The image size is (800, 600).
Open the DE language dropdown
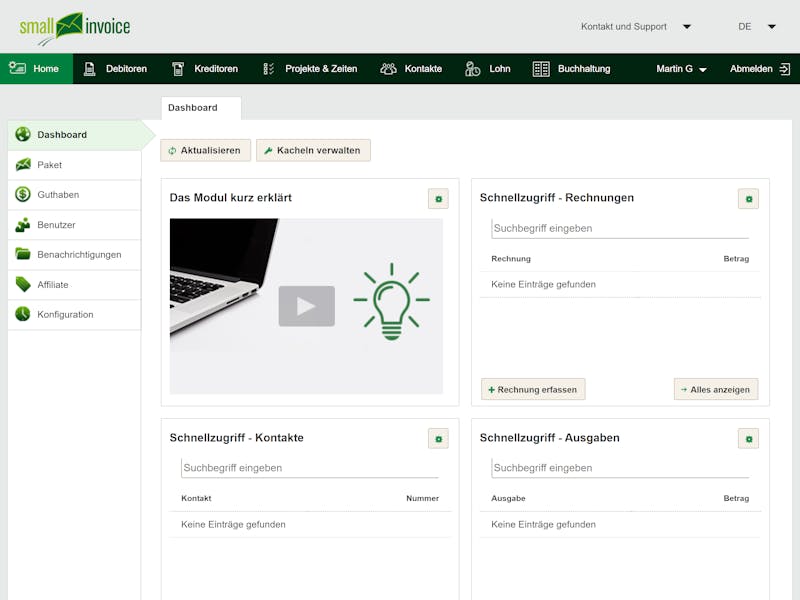click(756, 27)
